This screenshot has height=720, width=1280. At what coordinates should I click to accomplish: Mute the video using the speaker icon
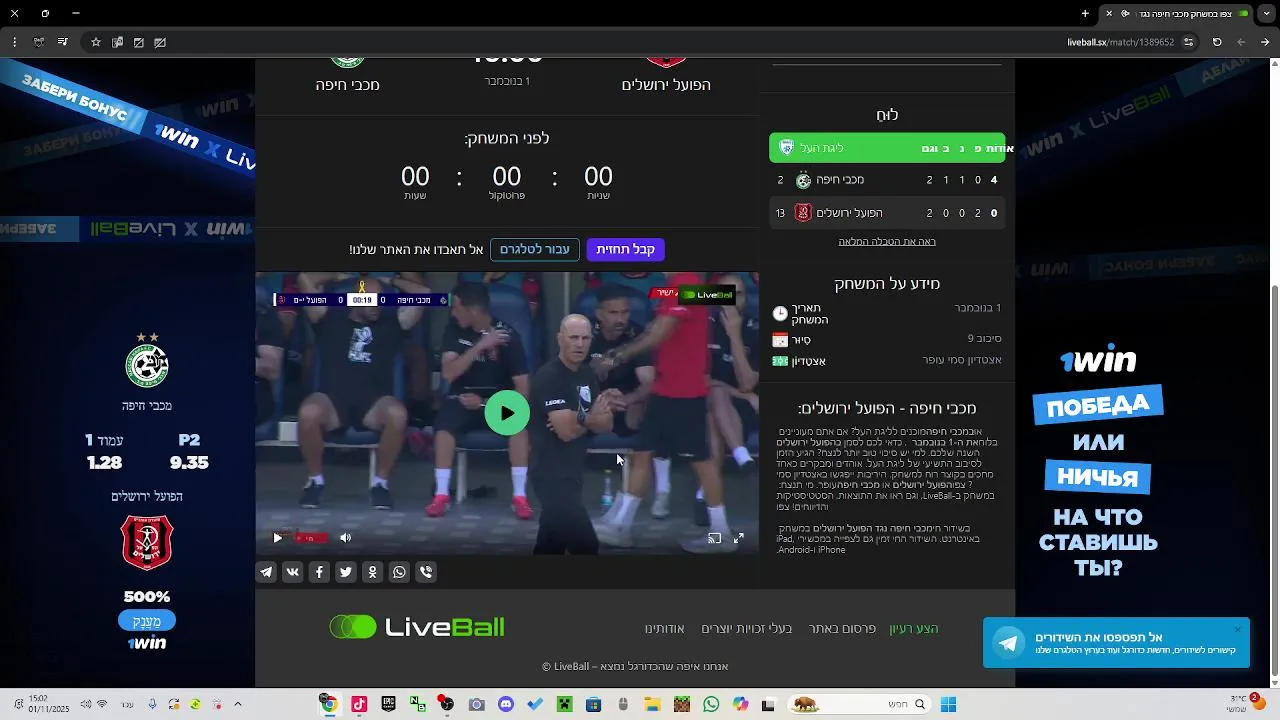point(345,538)
